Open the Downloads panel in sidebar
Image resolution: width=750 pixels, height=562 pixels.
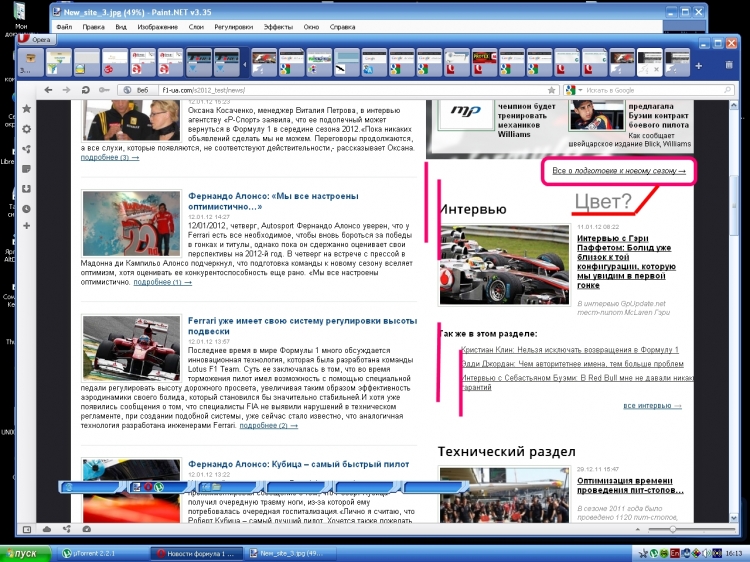27,189
